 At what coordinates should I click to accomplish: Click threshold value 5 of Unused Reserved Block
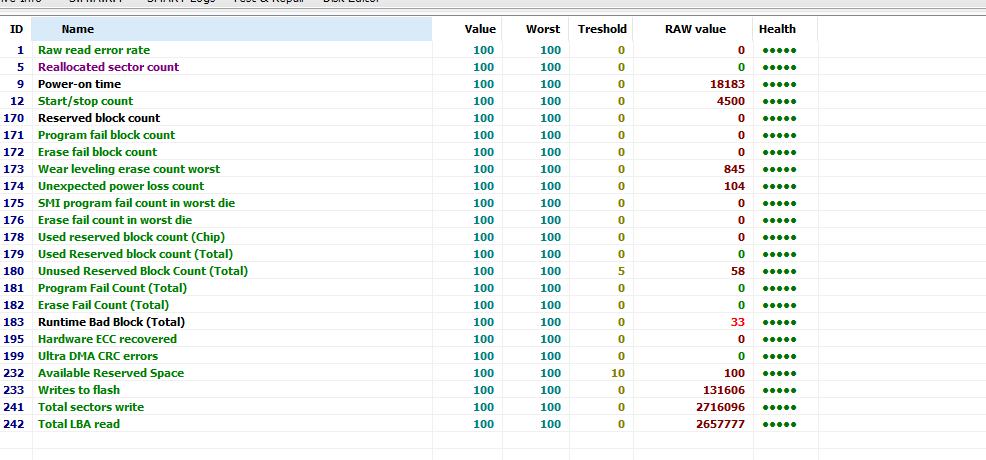pyautogui.click(x=620, y=271)
